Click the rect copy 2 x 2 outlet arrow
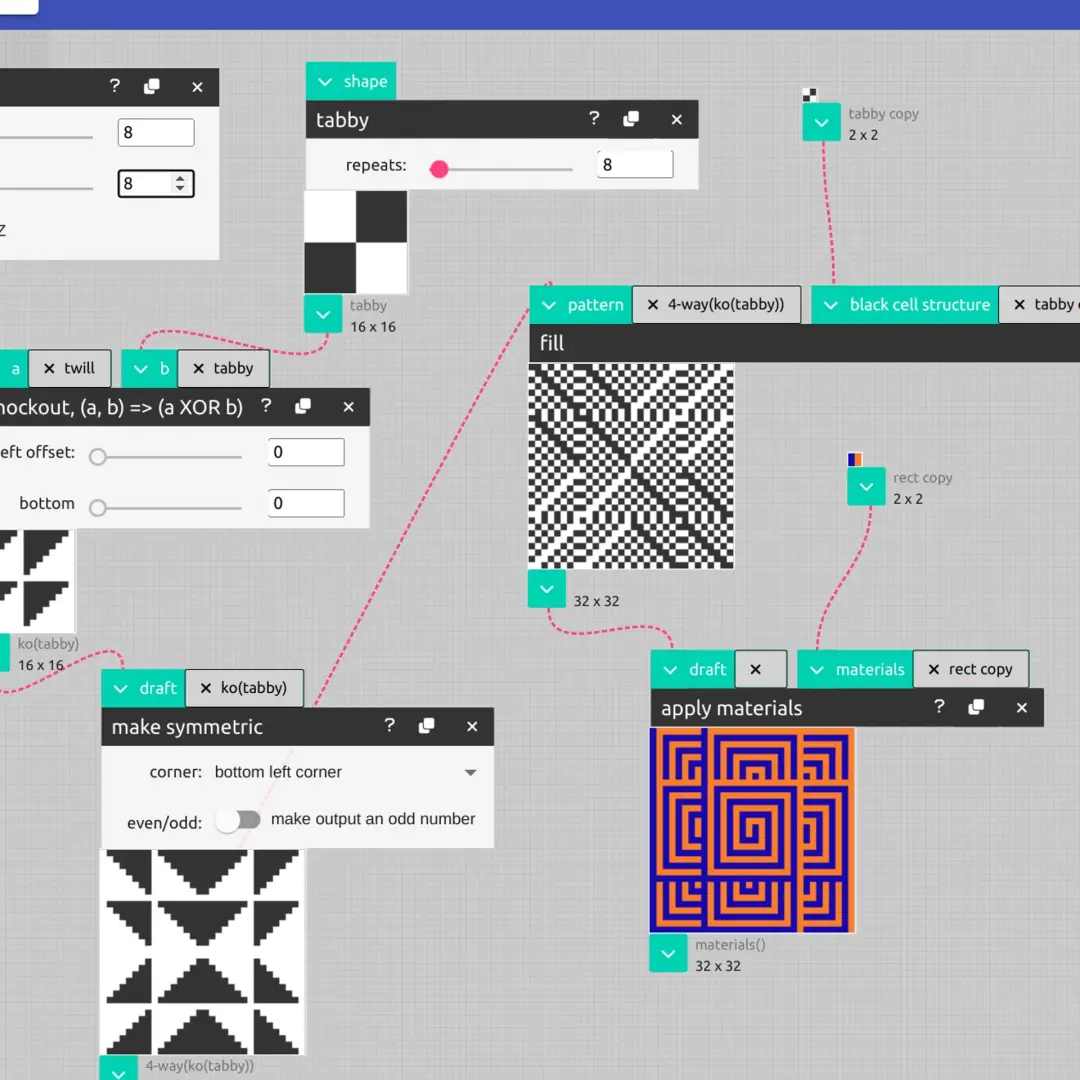This screenshot has height=1080, width=1080. coord(866,486)
